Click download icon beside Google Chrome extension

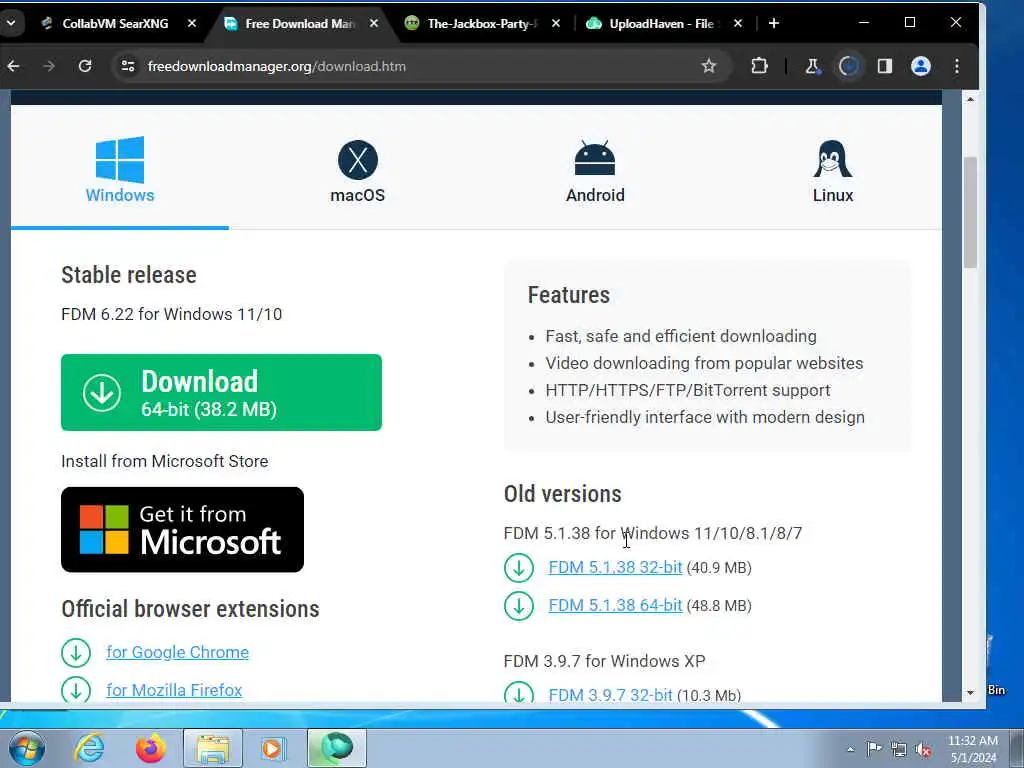click(x=76, y=652)
